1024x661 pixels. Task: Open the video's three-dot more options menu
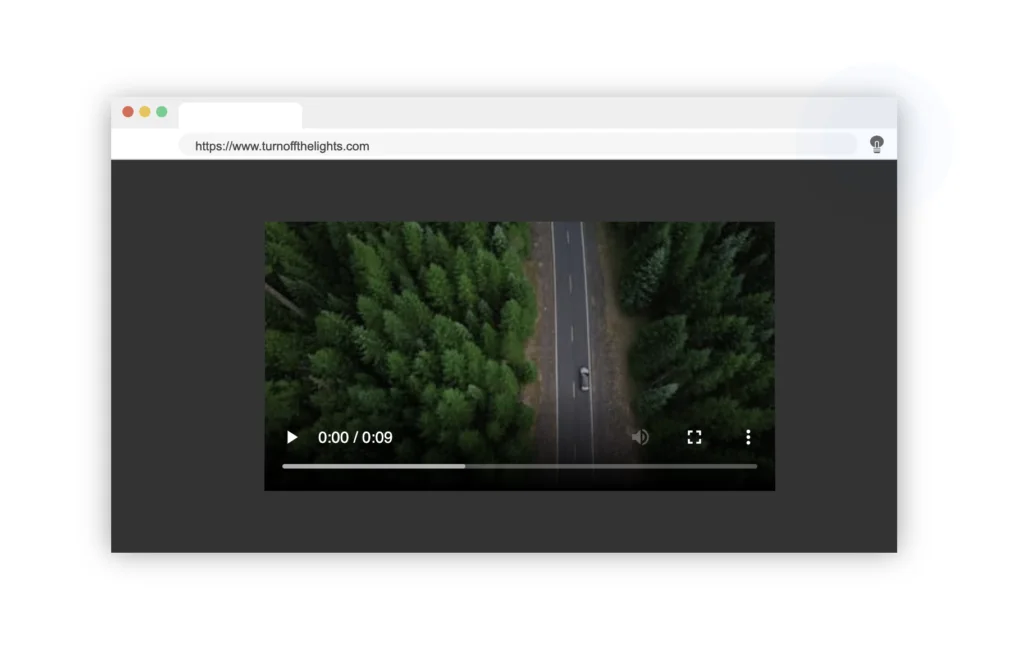point(748,437)
